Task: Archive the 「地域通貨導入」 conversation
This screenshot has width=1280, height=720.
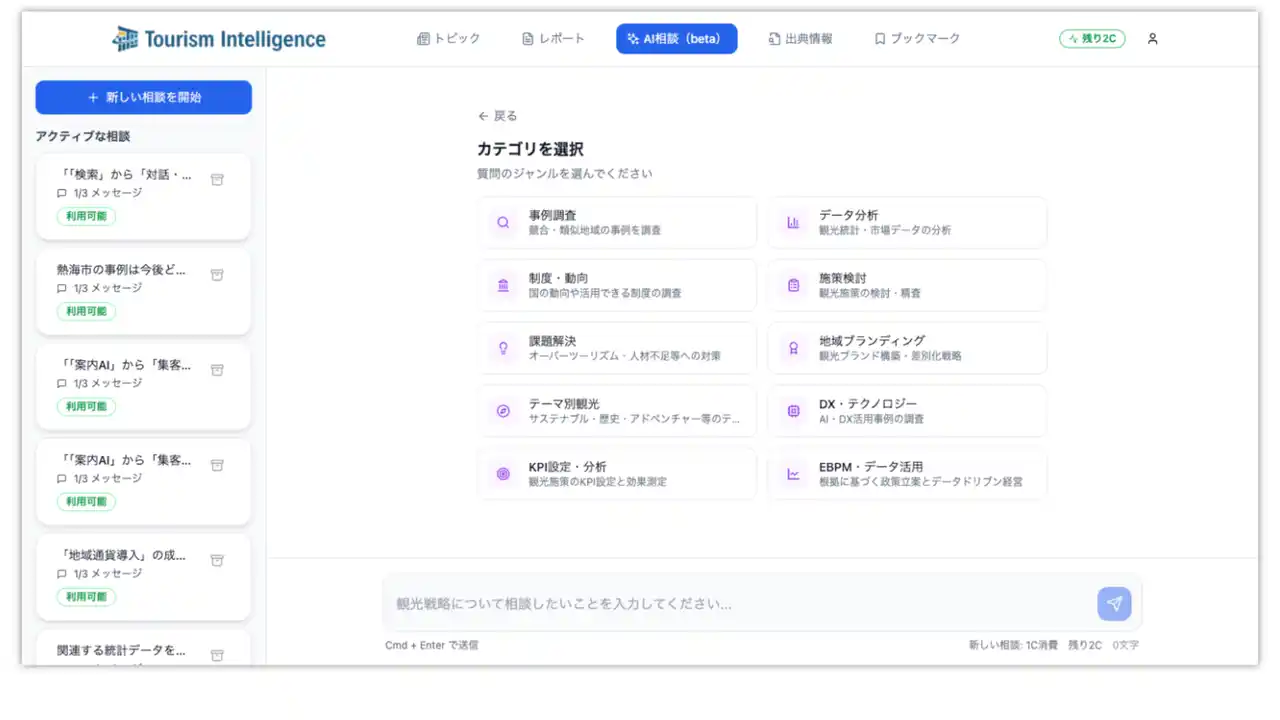Action: click(217, 560)
